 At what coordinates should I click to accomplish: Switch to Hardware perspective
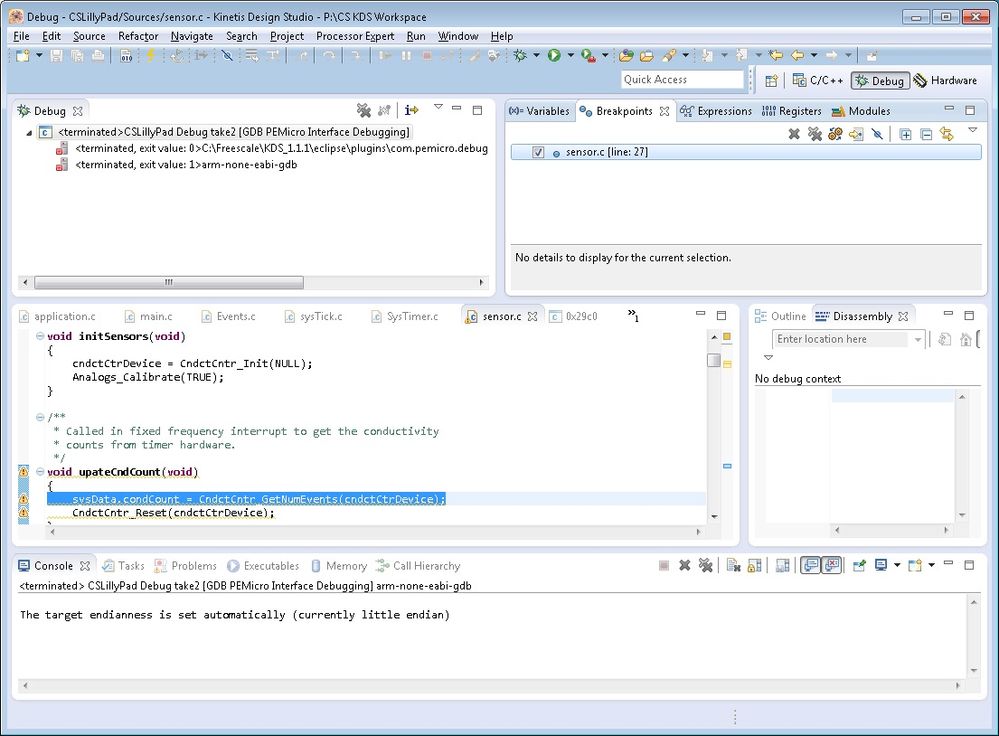tap(945, 80)
